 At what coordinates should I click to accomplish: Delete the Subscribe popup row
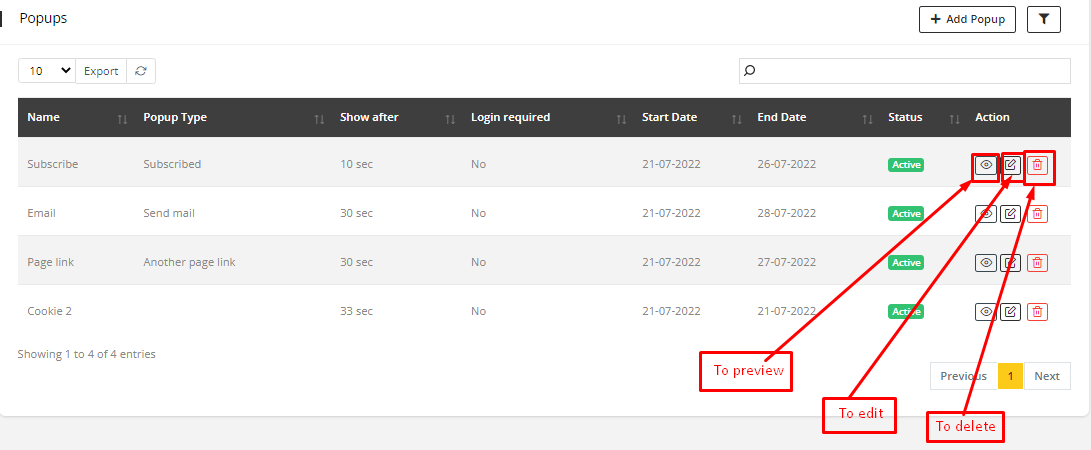tap(1038, 165)
